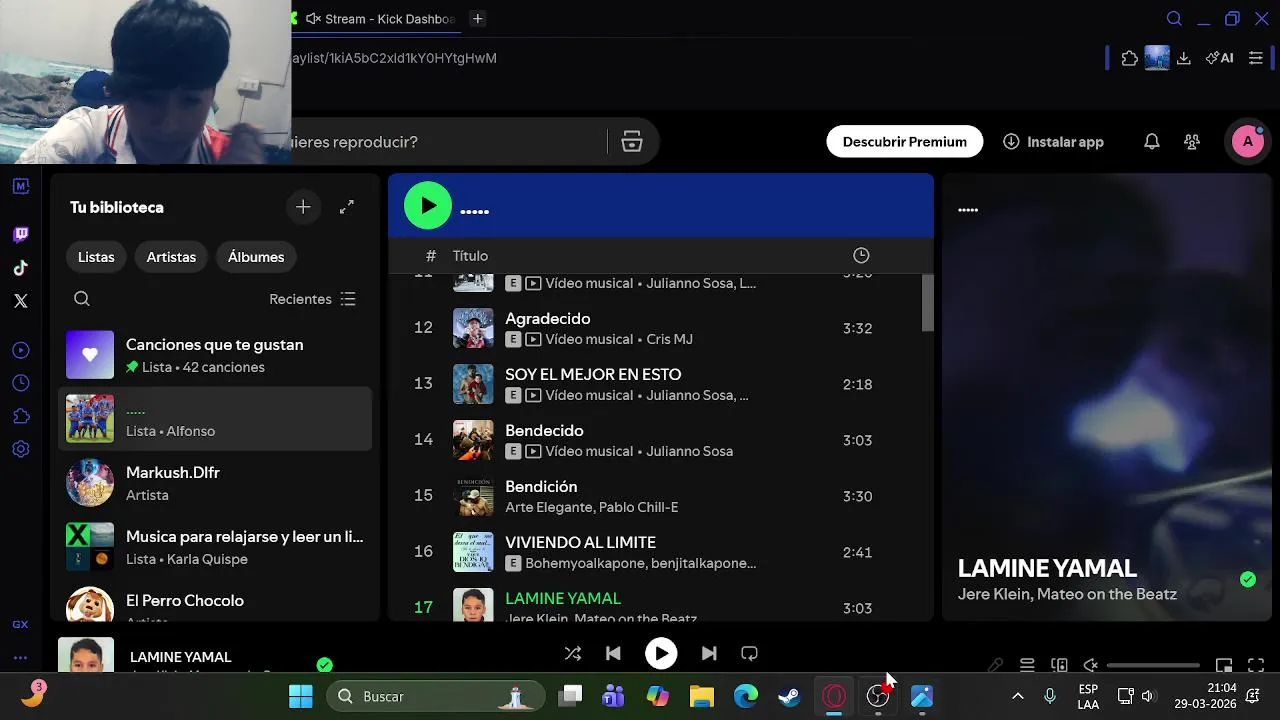This screenshot has height=720, width=1280.
Task: Open X (Twitter) in the Opera GX sidebar
Action: pos(20,301)
